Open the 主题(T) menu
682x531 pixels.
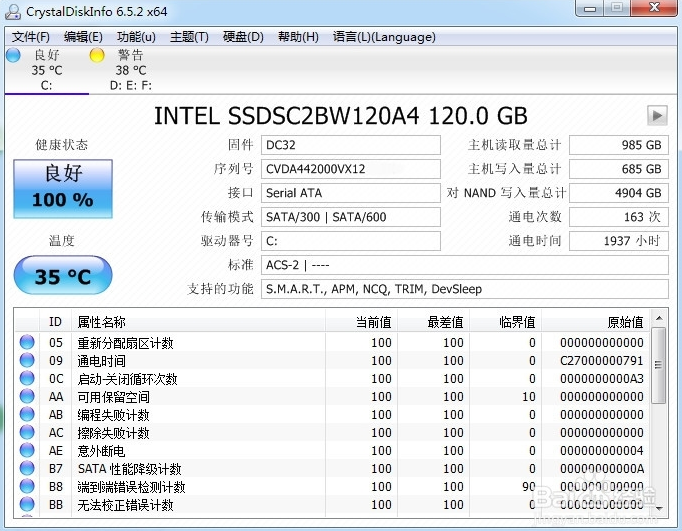point(189,37)
